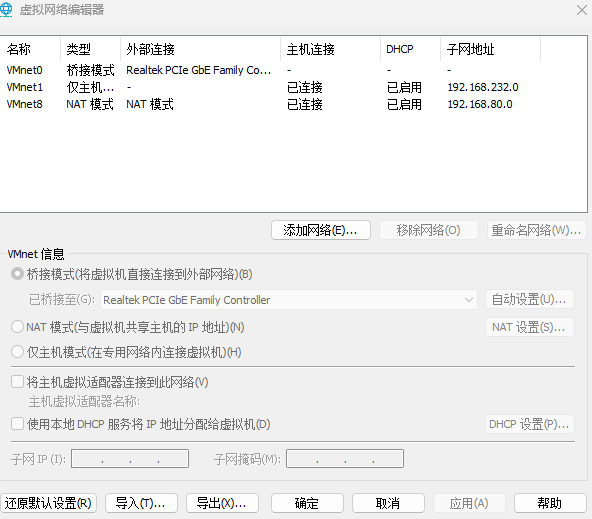Click the 导出(X)... button
Screen dimensions: 592x519
pyautogui.click(x=222, y=503)
